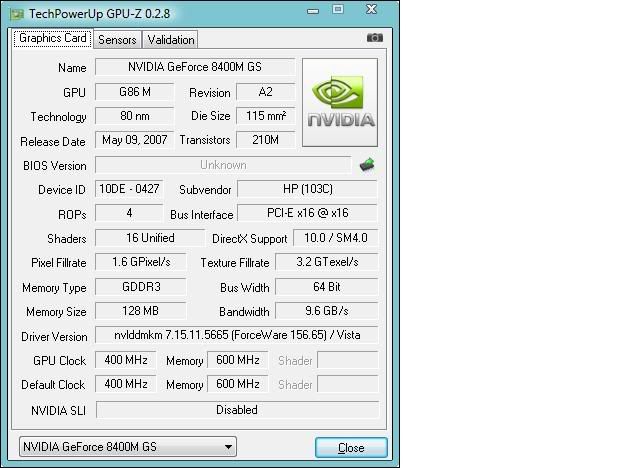Click the empty Shader field in GPU Clock row
This screenshot has width=640, height=468.
pyautogui.click(x=348, y=360)
